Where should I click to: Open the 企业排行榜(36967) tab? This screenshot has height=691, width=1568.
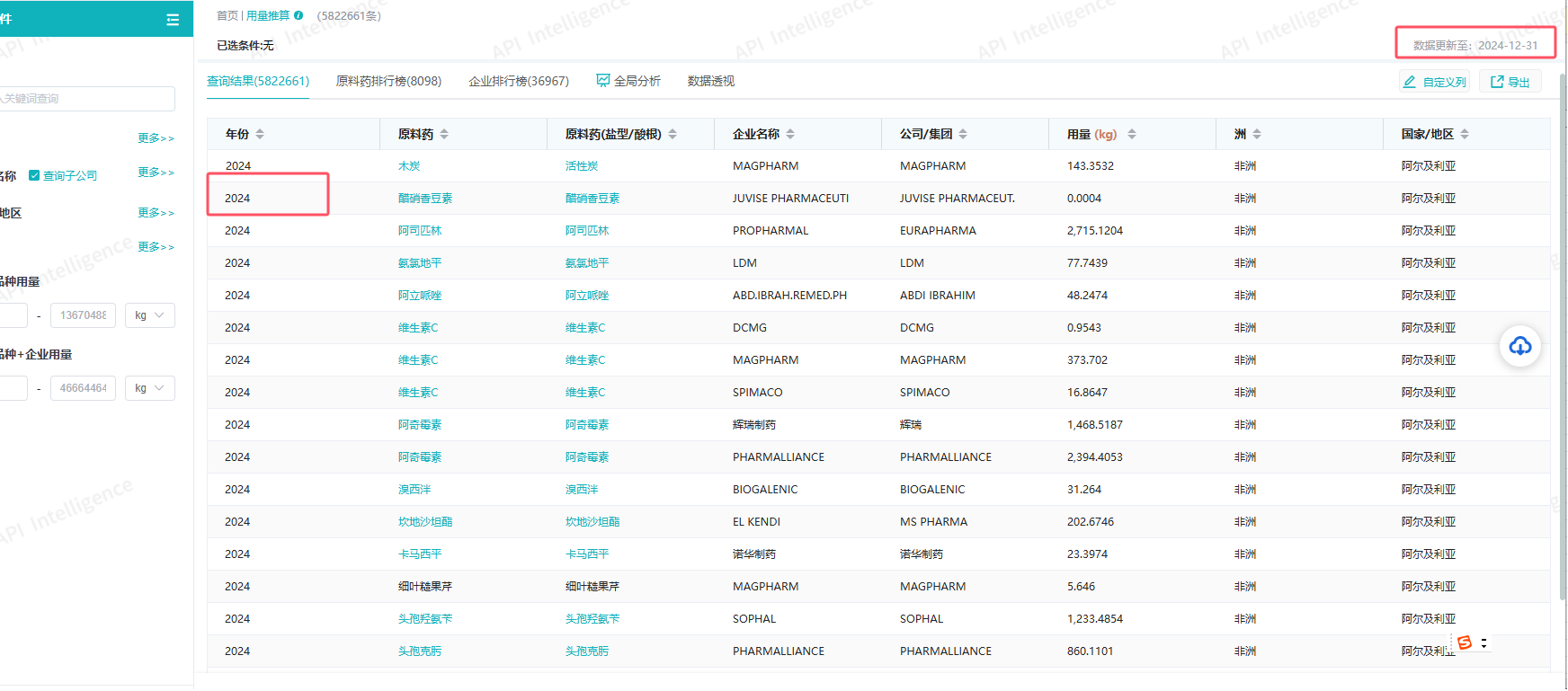pos(518,81)
